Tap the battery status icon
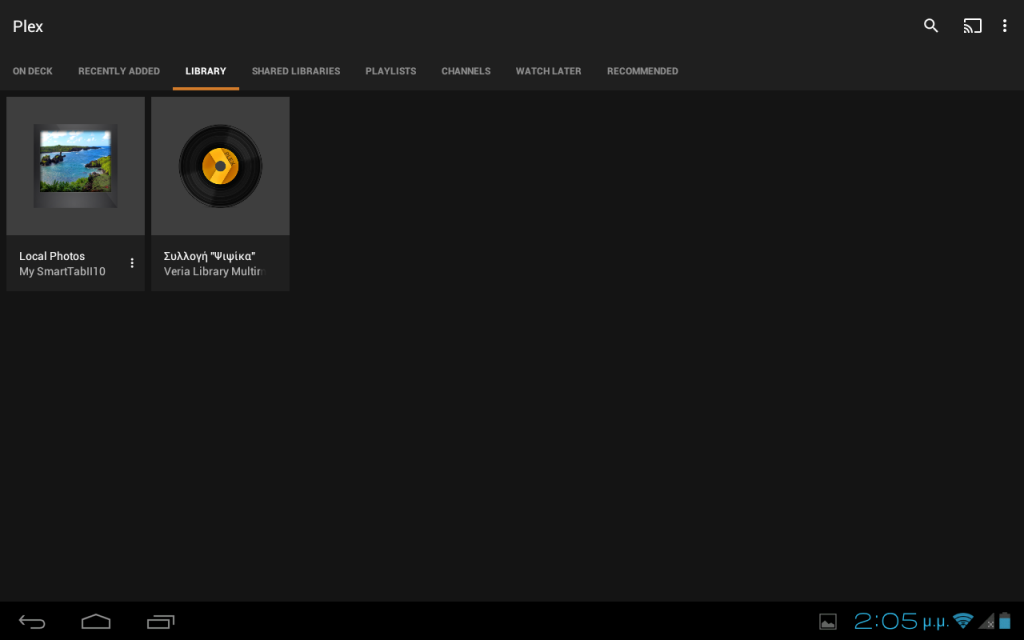This screenshot has height=640, width=1024. coord(1005,621)
